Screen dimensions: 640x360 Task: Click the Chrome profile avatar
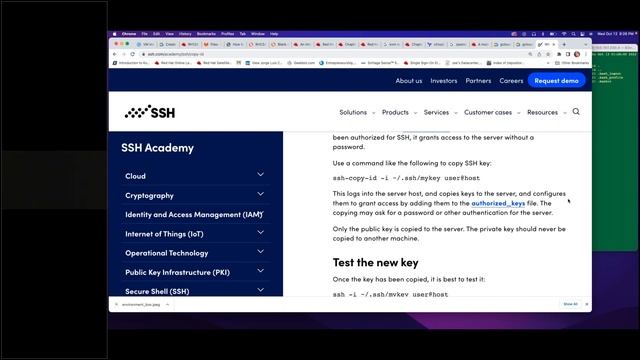[577, 54]
